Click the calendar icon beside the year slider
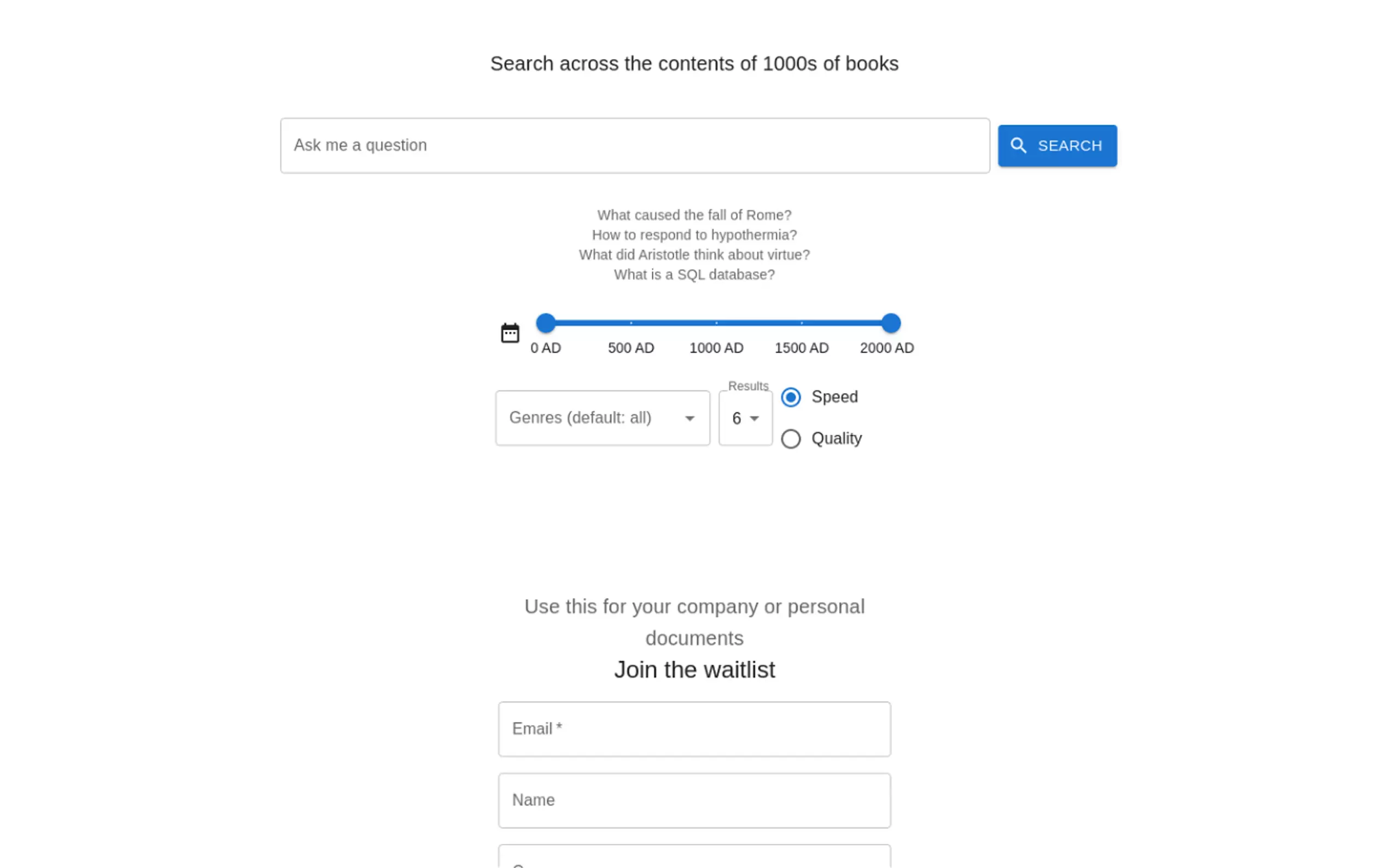Screen dimensions: 1389x868 click(510, 333)
